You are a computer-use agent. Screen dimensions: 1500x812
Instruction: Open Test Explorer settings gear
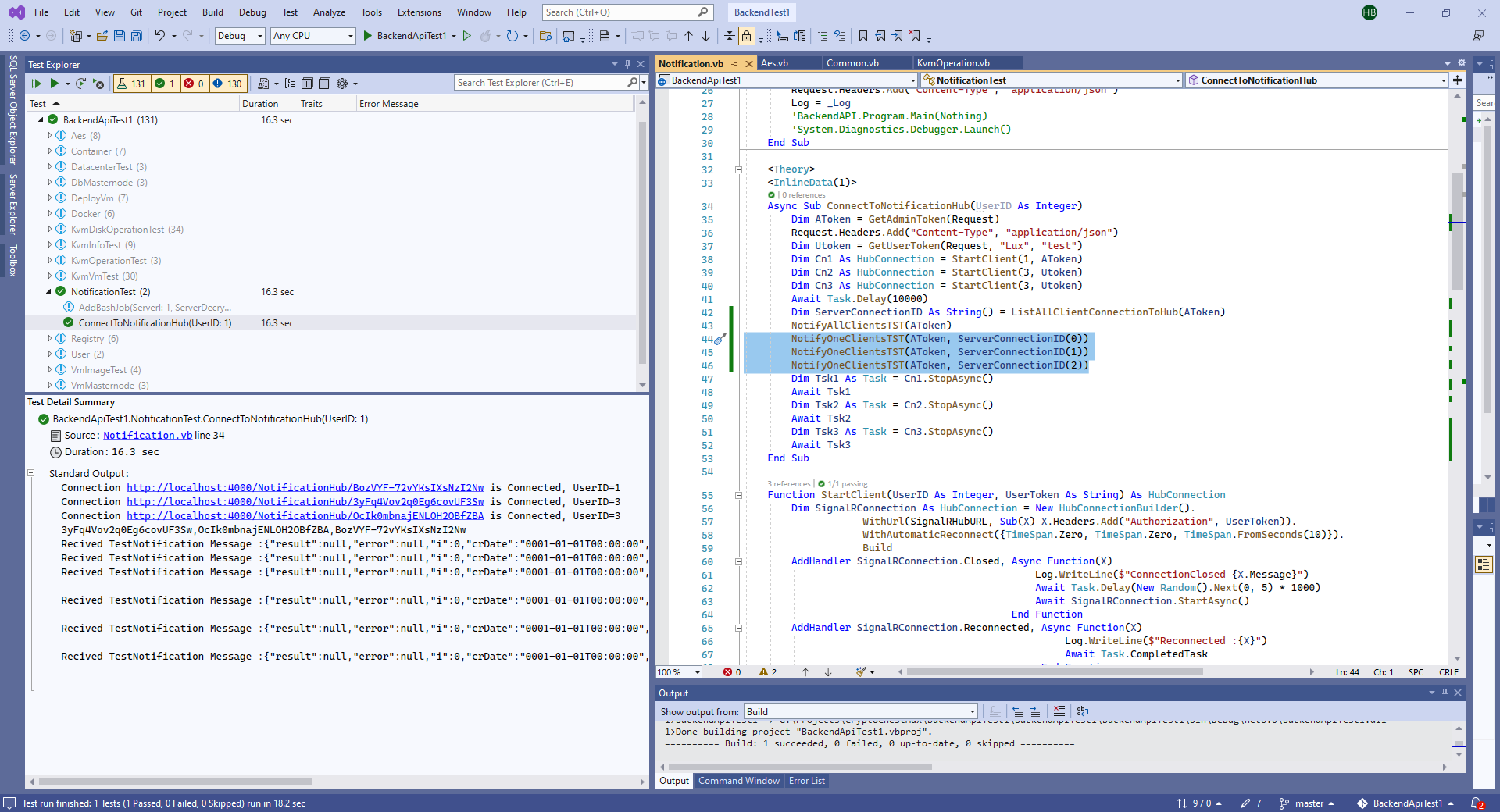pos(341,84)
